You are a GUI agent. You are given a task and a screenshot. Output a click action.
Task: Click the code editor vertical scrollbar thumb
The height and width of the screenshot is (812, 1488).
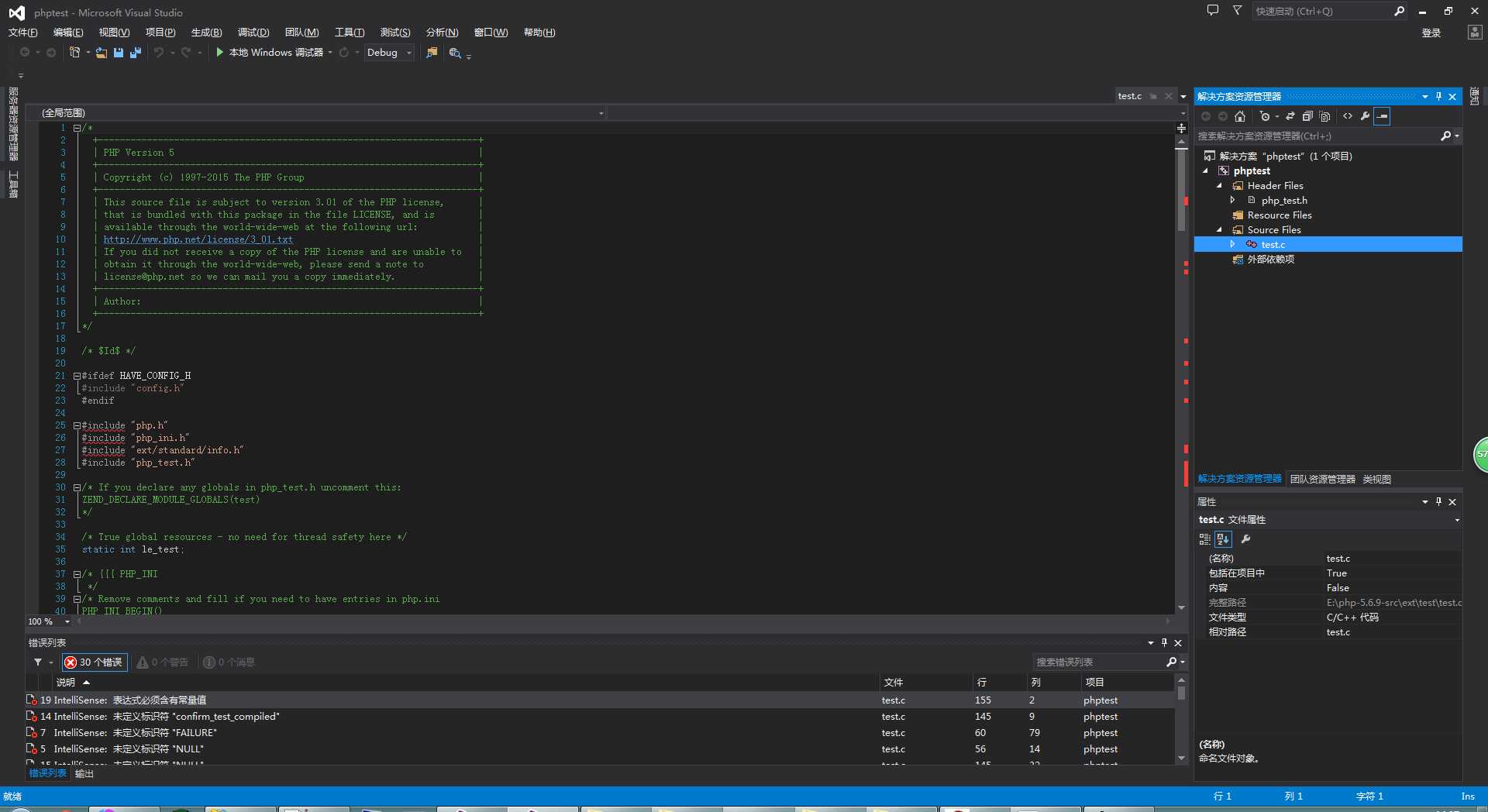coord(1181,190)
